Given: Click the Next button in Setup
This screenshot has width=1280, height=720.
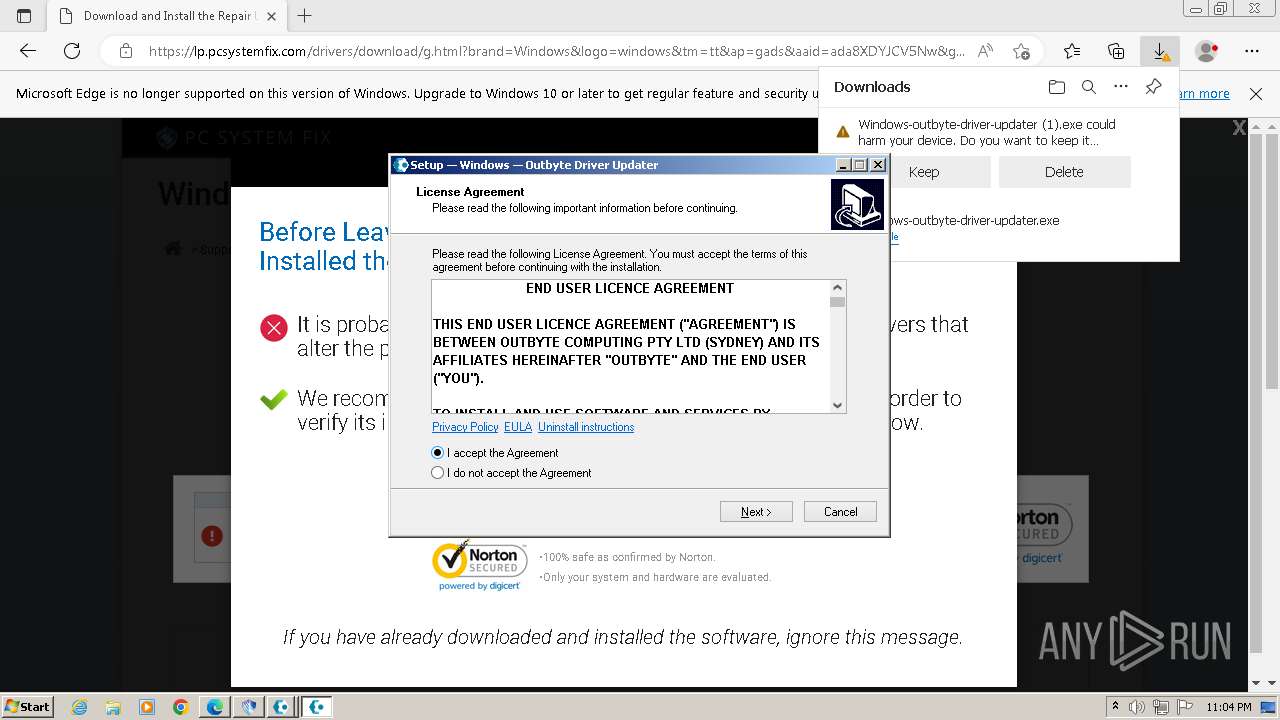Looking at the screenshot, I should pyautogui.click(x=756, y=511).
